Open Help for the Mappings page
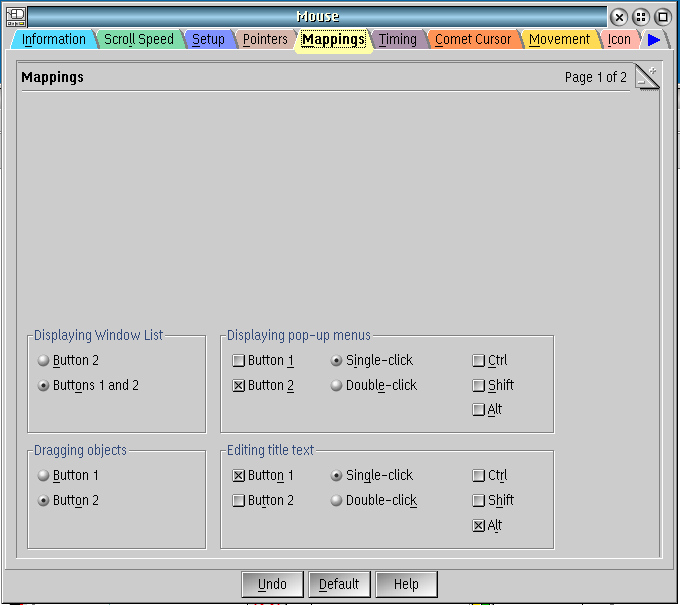Viewport: 680px width, 605px height. (406, 584)
